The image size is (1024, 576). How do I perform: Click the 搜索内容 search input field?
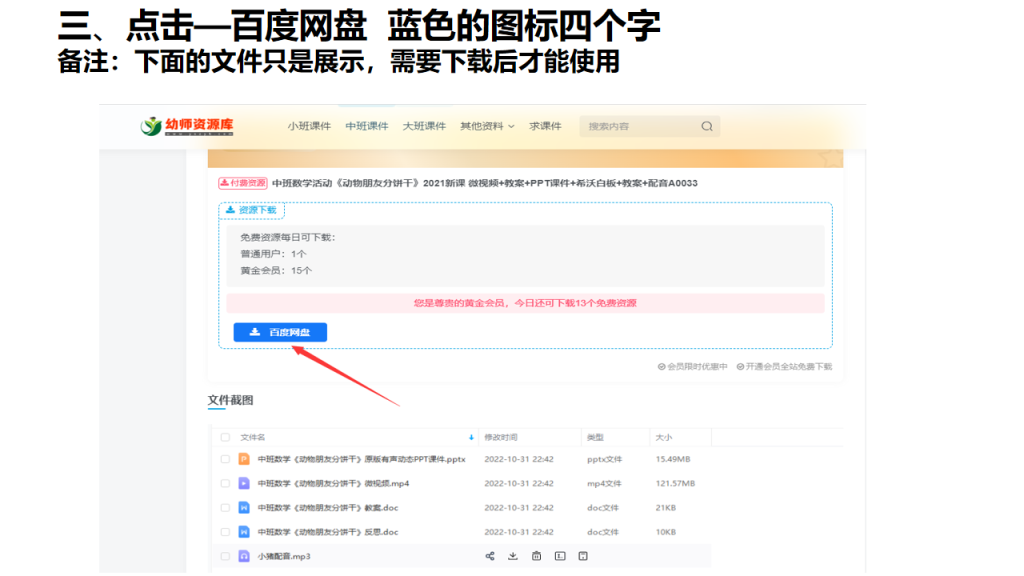tap(638, 127)
